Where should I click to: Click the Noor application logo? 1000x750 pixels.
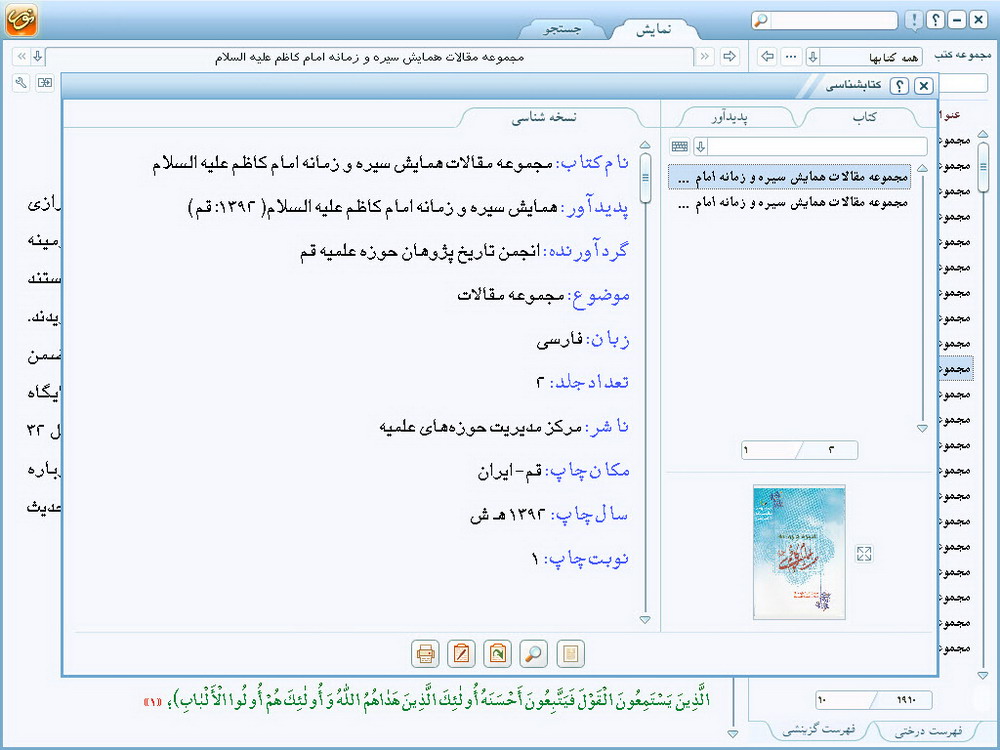click(21, 21)
